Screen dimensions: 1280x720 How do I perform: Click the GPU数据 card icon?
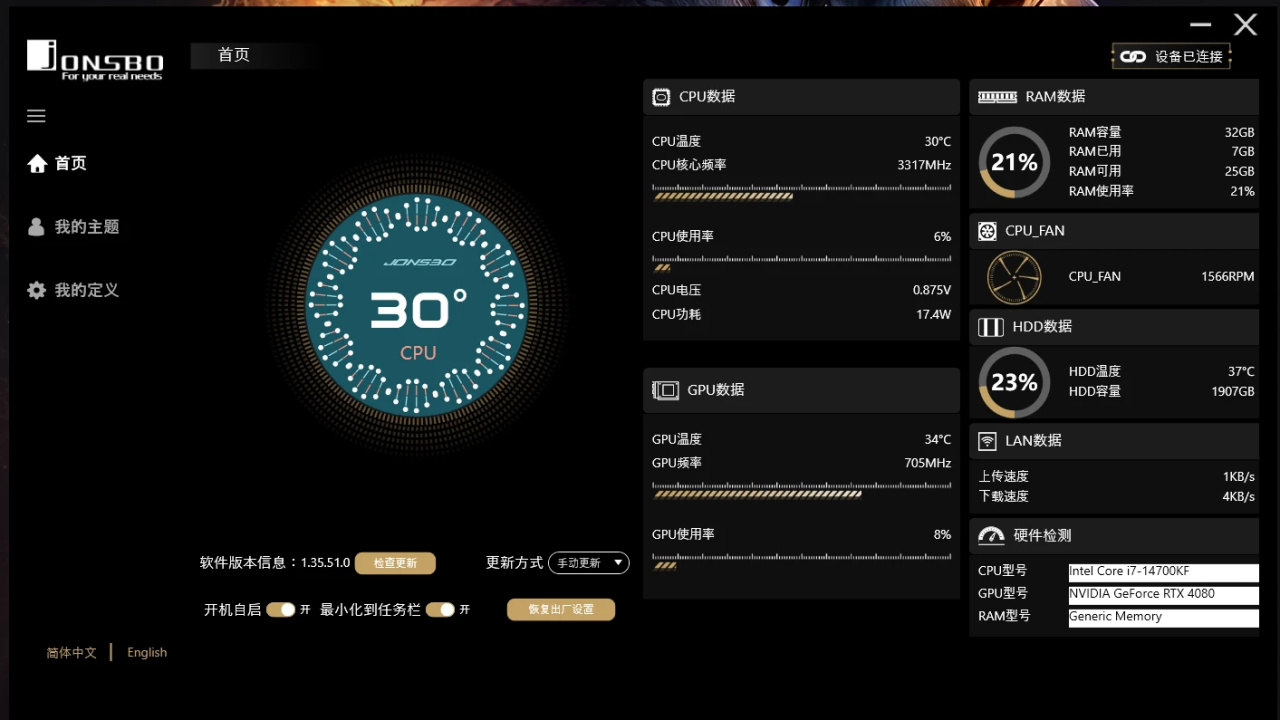pyautogui.click(x=665, y=390)
